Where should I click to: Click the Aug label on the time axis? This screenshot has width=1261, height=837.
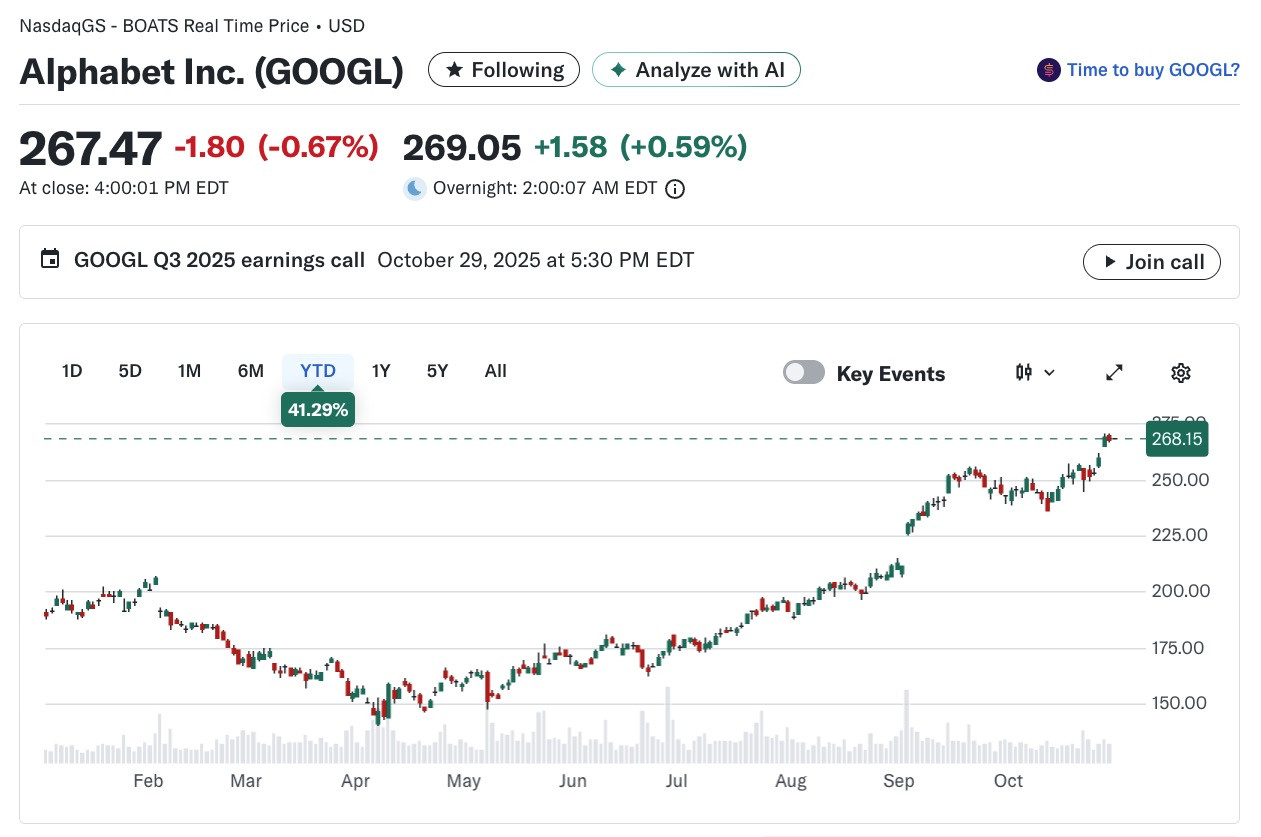point(791,781)
